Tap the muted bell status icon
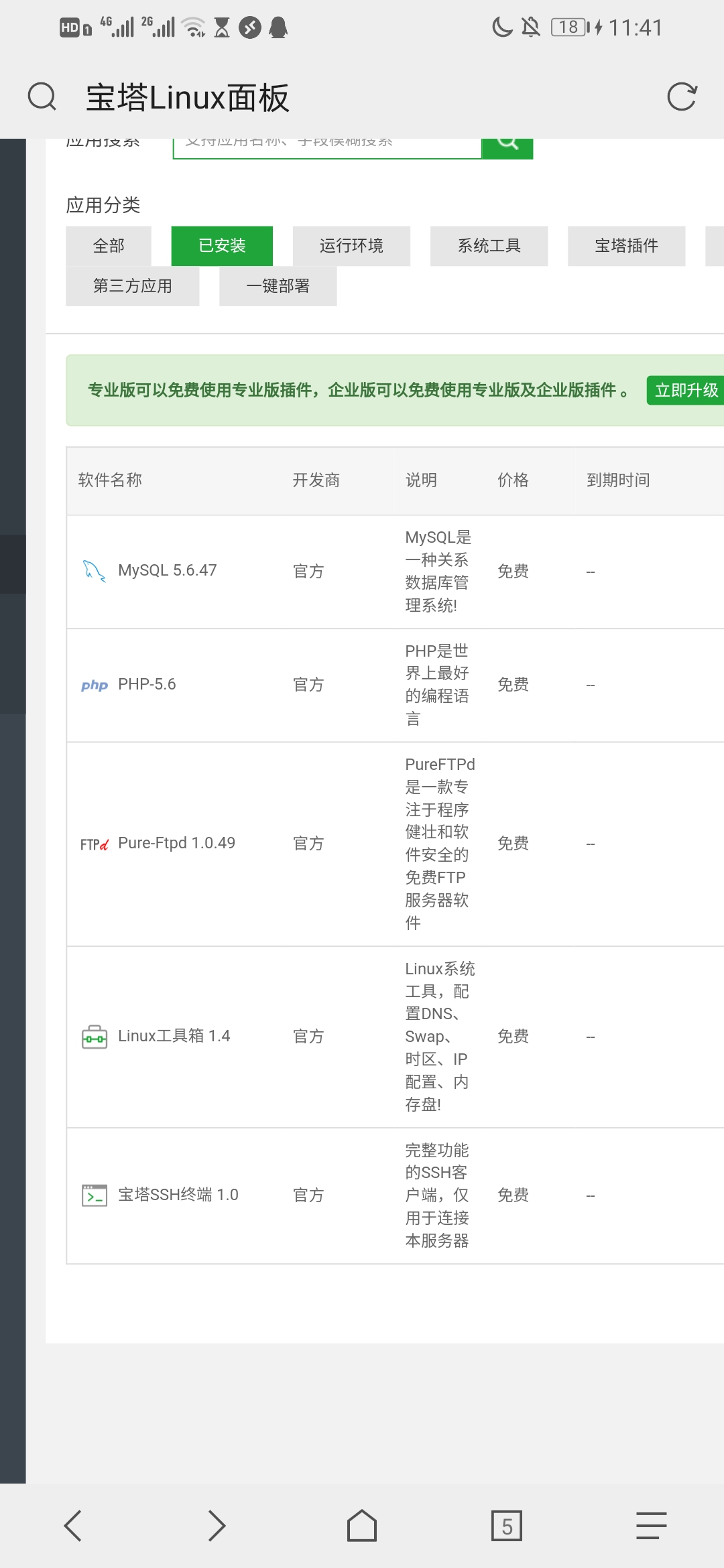This screenshot has height=1568, width=724. point(531,27)
